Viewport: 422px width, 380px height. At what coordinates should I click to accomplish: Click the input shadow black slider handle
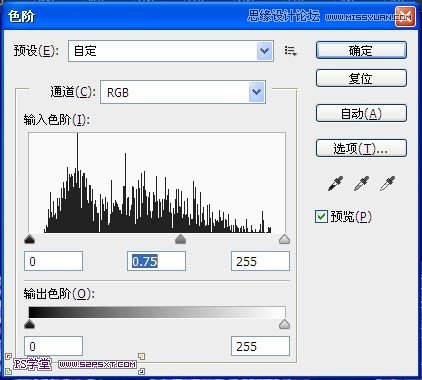pos(30,239)
